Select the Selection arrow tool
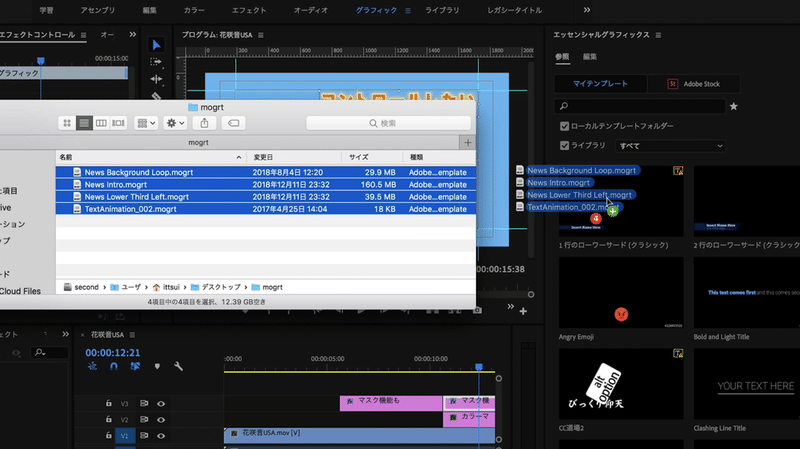The image size is (800, 449). click(x=156, y=45)
